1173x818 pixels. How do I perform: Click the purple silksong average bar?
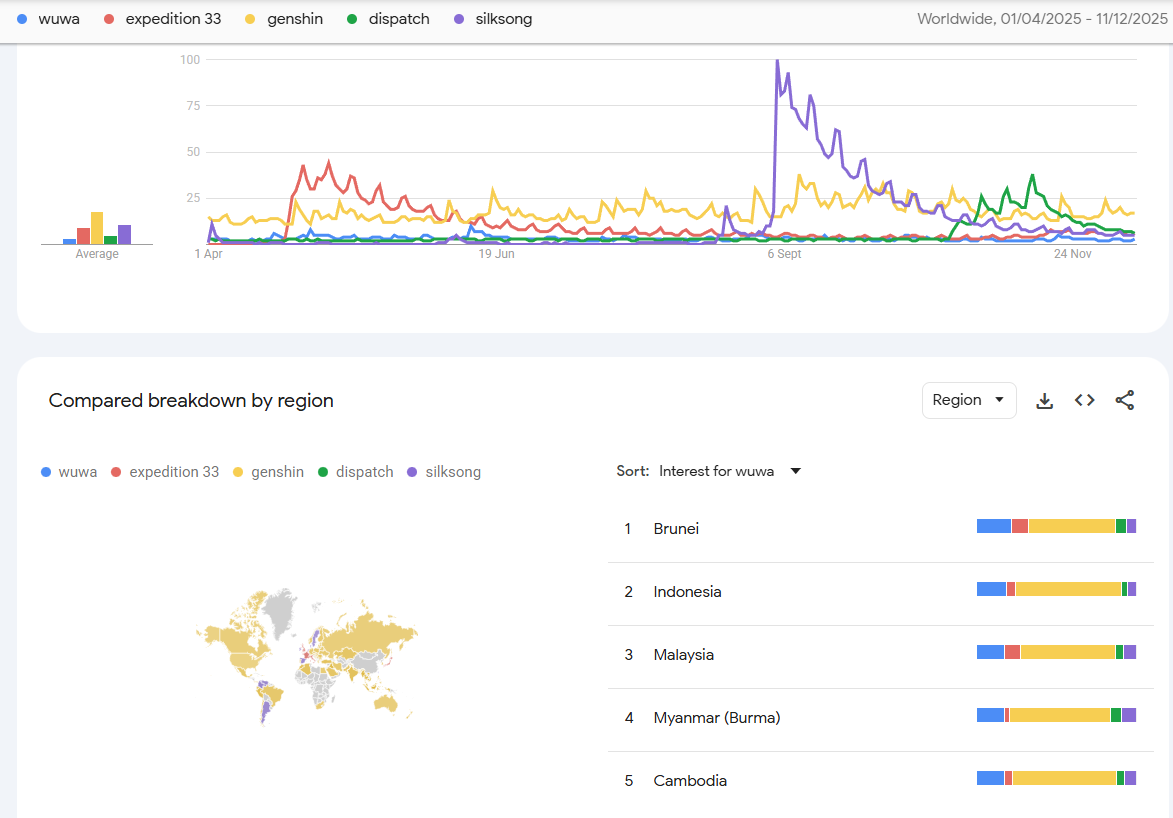click(125, 234)
